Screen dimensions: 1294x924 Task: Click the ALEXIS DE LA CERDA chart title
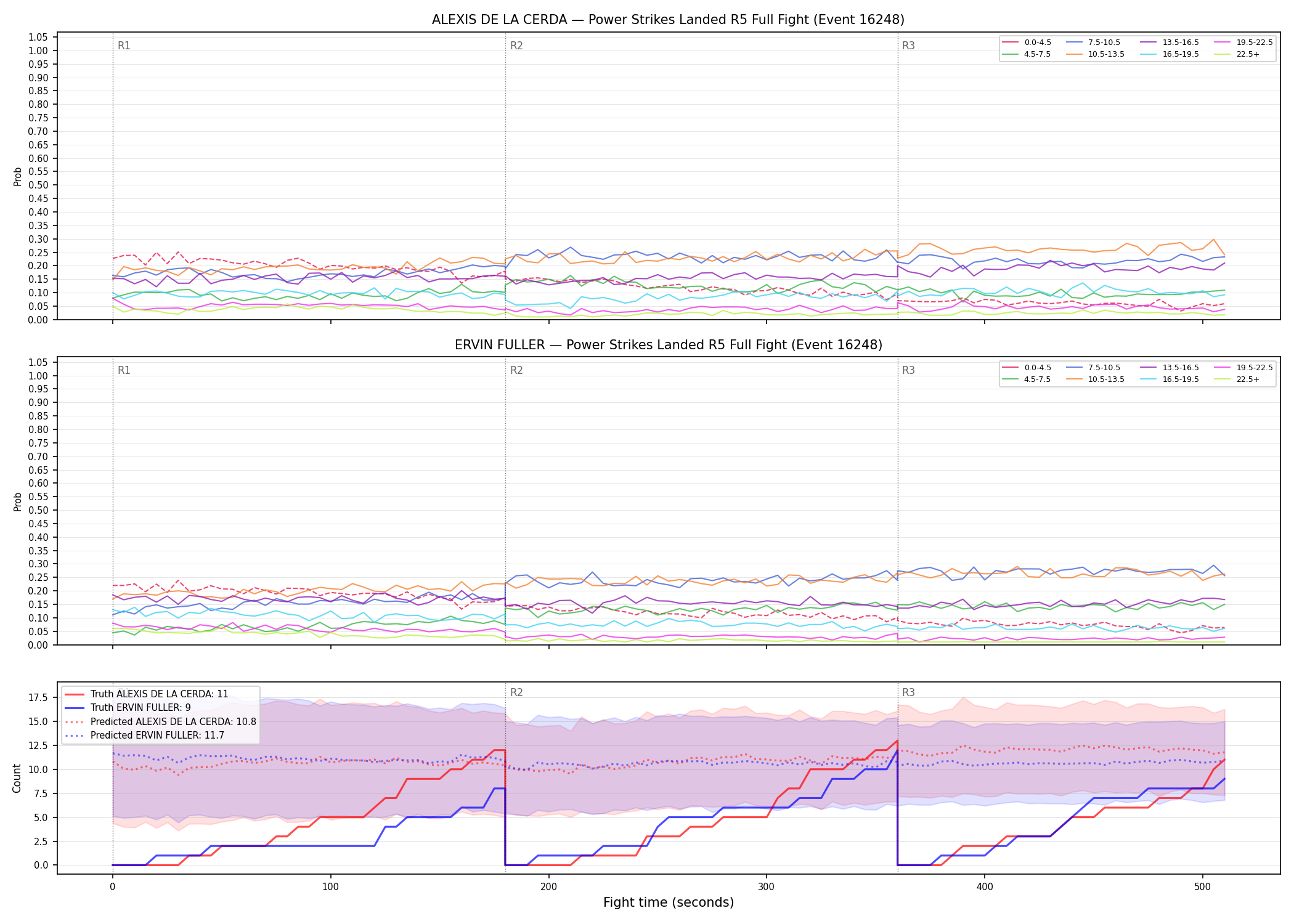[x=668, y=20]
